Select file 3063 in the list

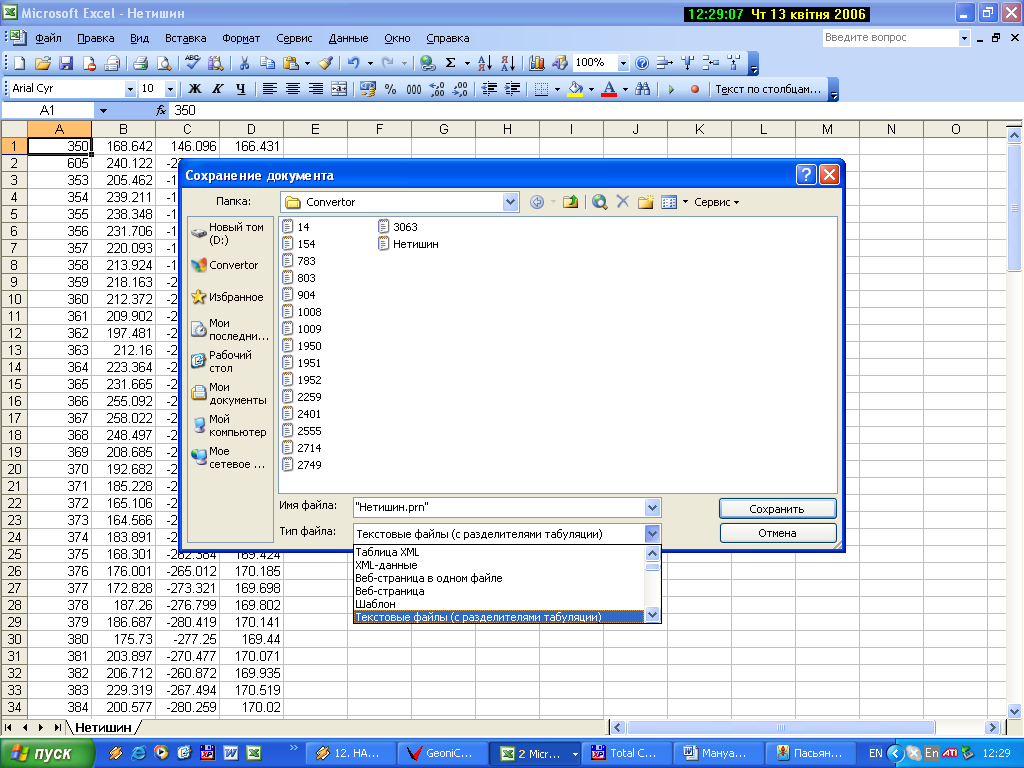pyautogui.click(x=398, y=227)
